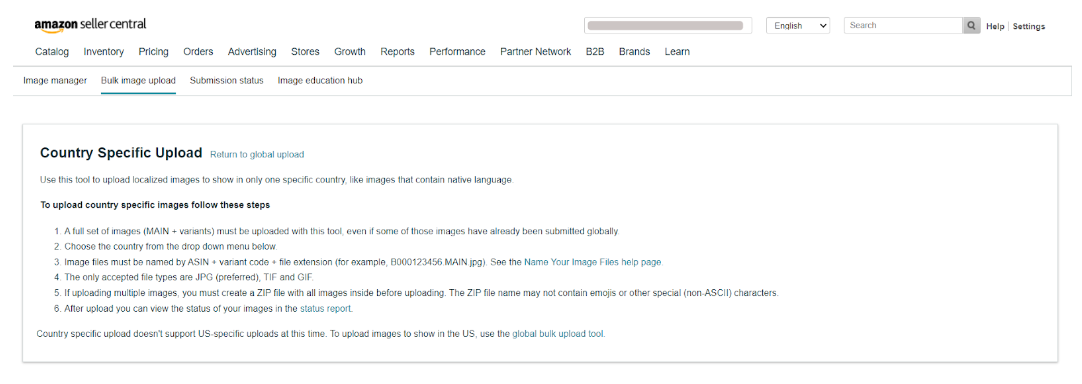Open the Performance menu
Screen dimensions: 1082x384
tap(457, 52)
